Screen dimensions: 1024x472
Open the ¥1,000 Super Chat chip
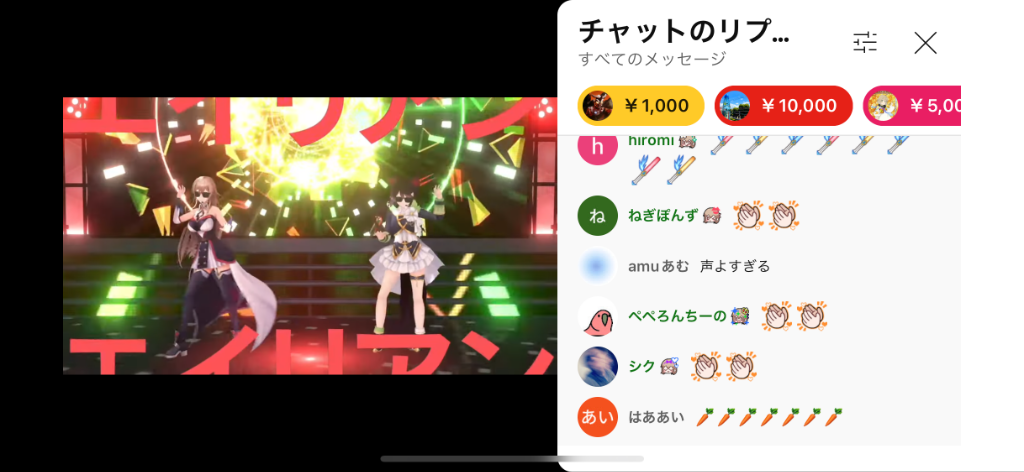[641, 105]
